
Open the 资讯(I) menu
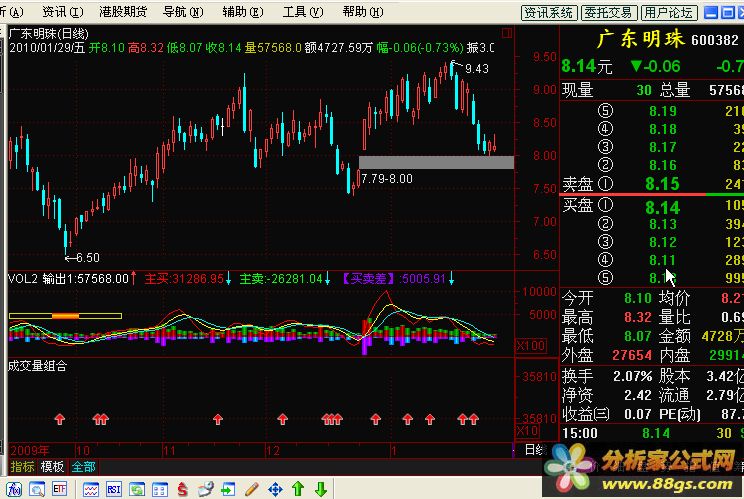click(x=63, y=12)
